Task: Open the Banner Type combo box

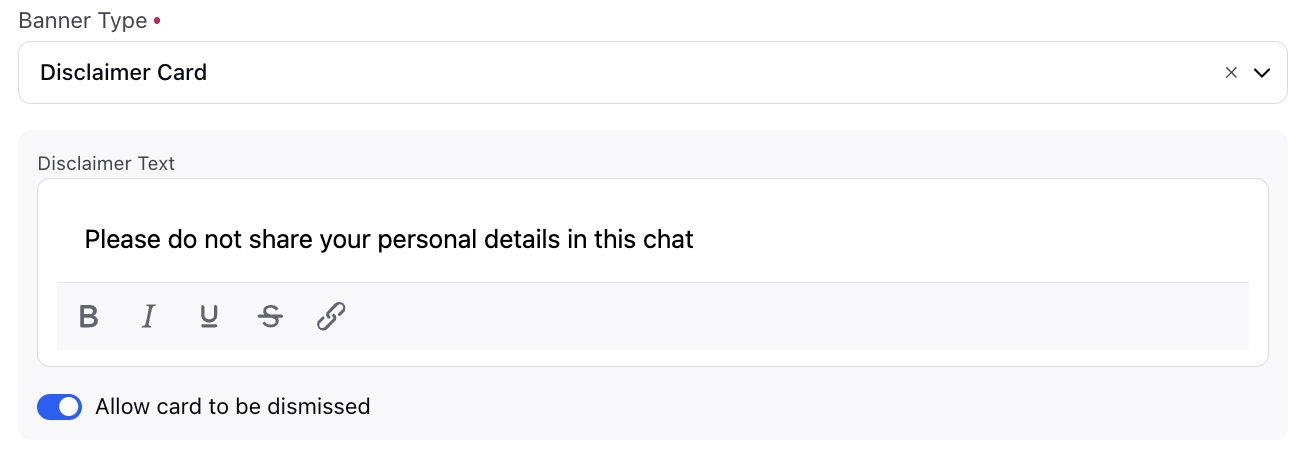Action: click(653, 72)
